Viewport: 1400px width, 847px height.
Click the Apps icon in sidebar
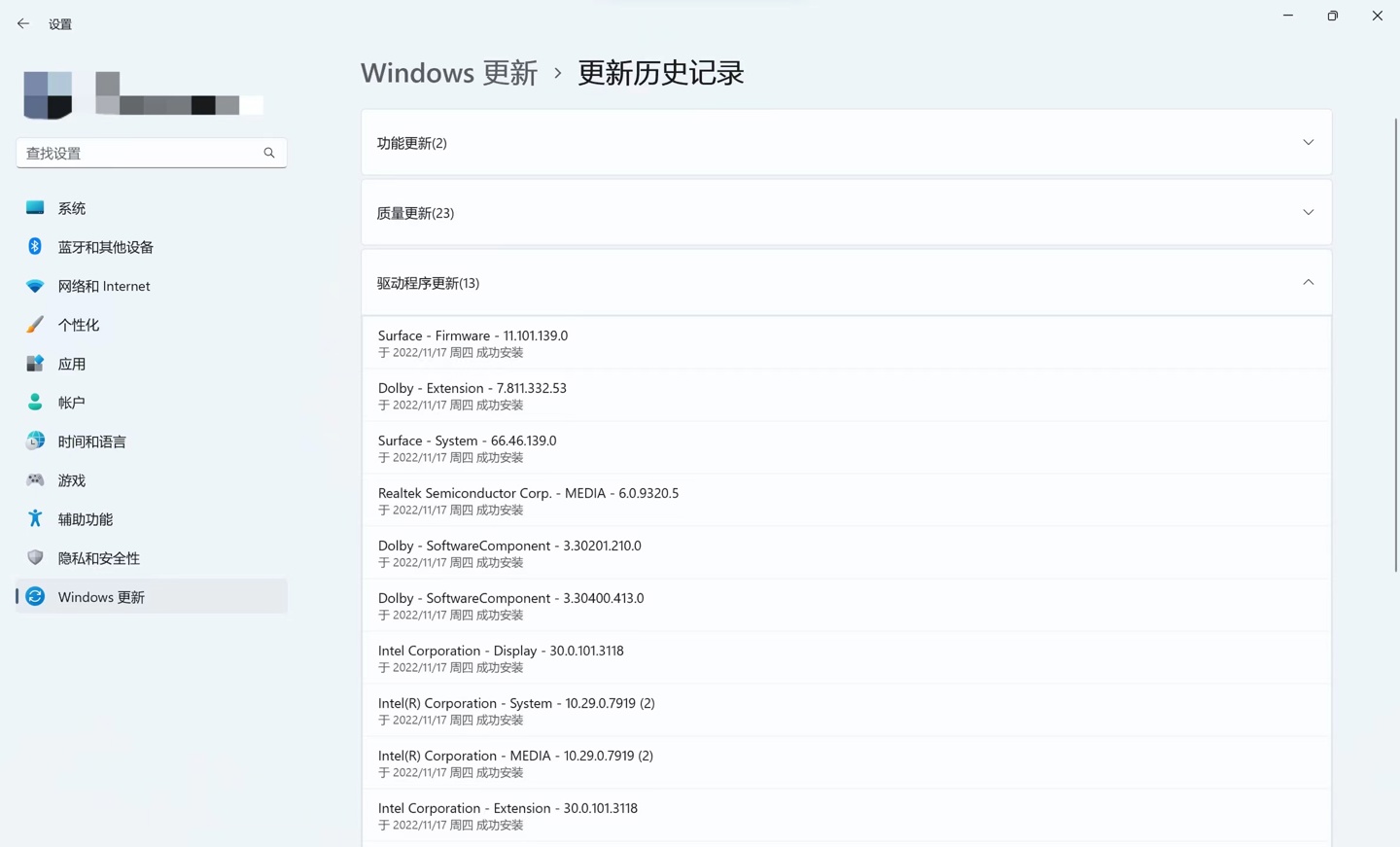(35, 363)
